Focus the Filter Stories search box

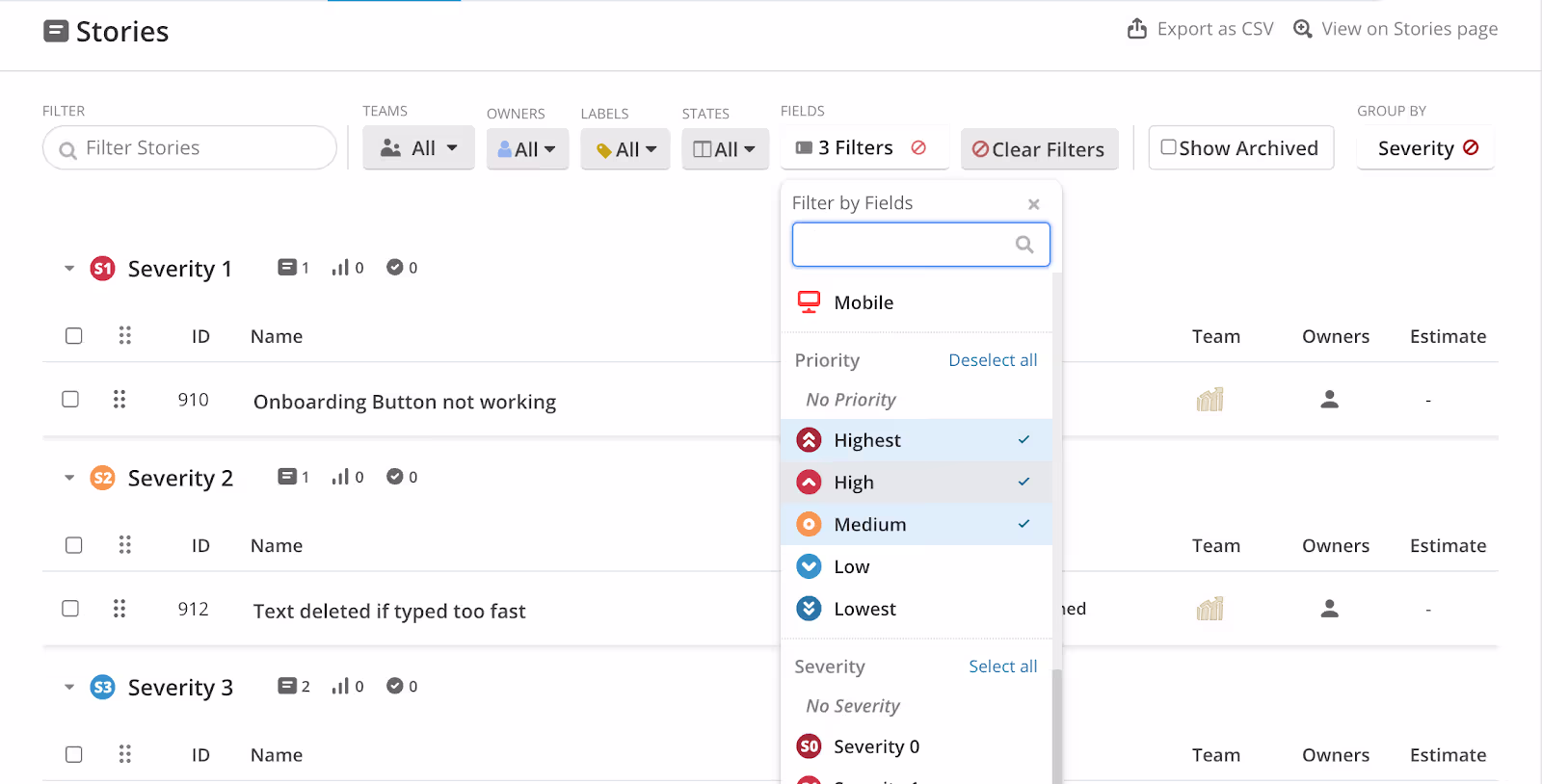(190, 148)
